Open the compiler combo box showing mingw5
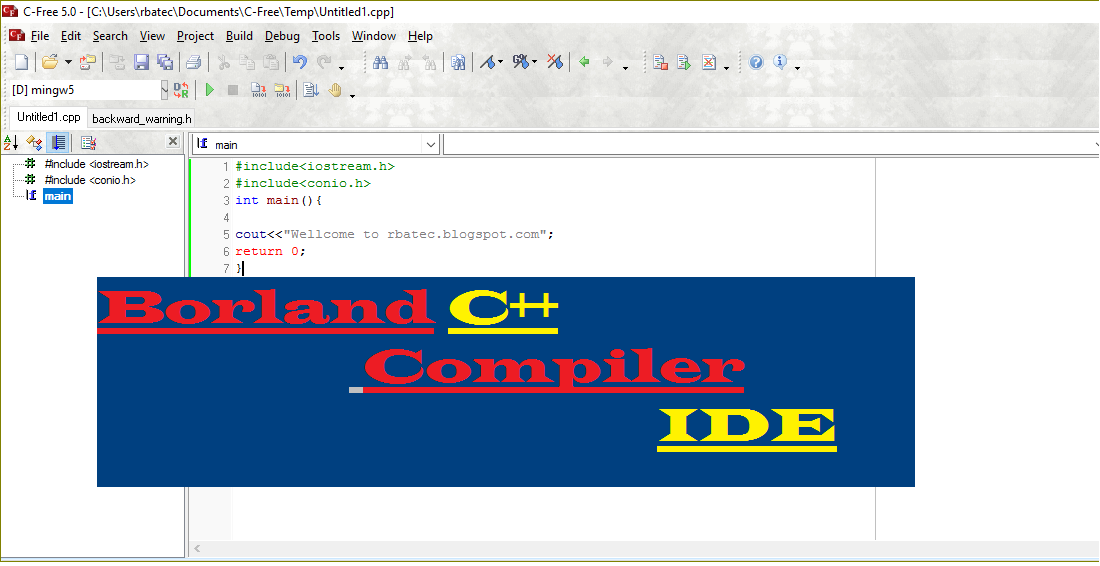This screenshot has height=566, width=1100. click(90, 90)
